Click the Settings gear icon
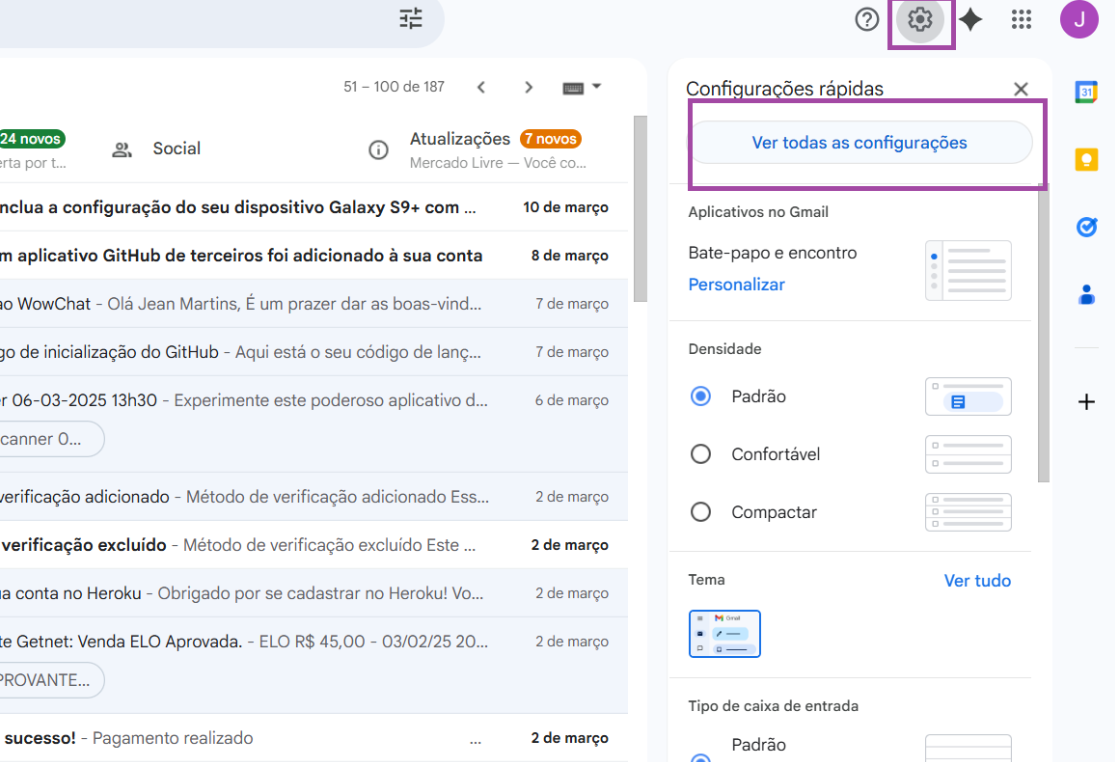Screen dimensions: 1115x762 click(920, 19)
